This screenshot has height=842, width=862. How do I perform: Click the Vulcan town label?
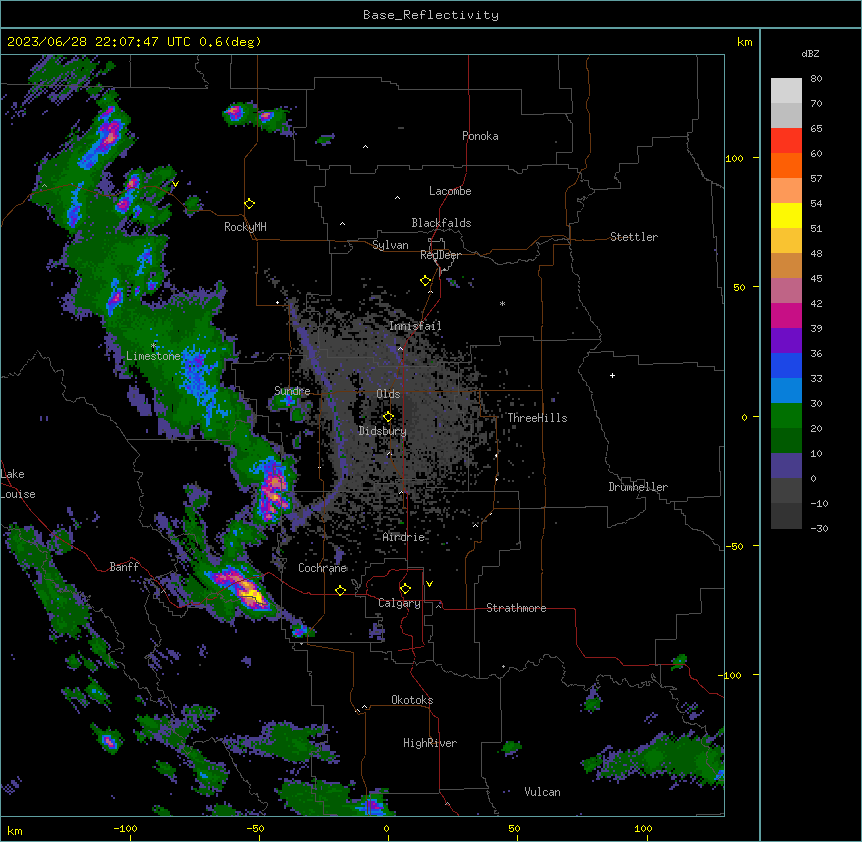tap(542, 792)
